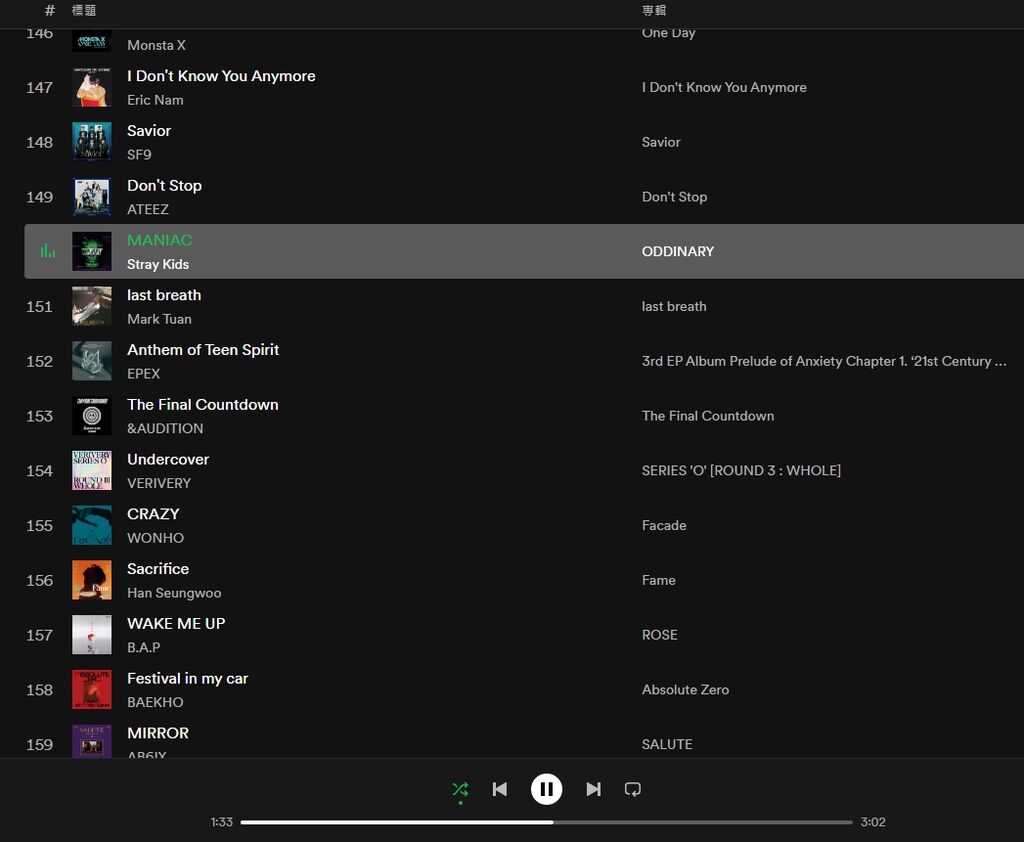The height and width of the screenshot is (842, 1024).
Task: Open the I Don't Know You Anymore album link
Action: coord(724,88)
